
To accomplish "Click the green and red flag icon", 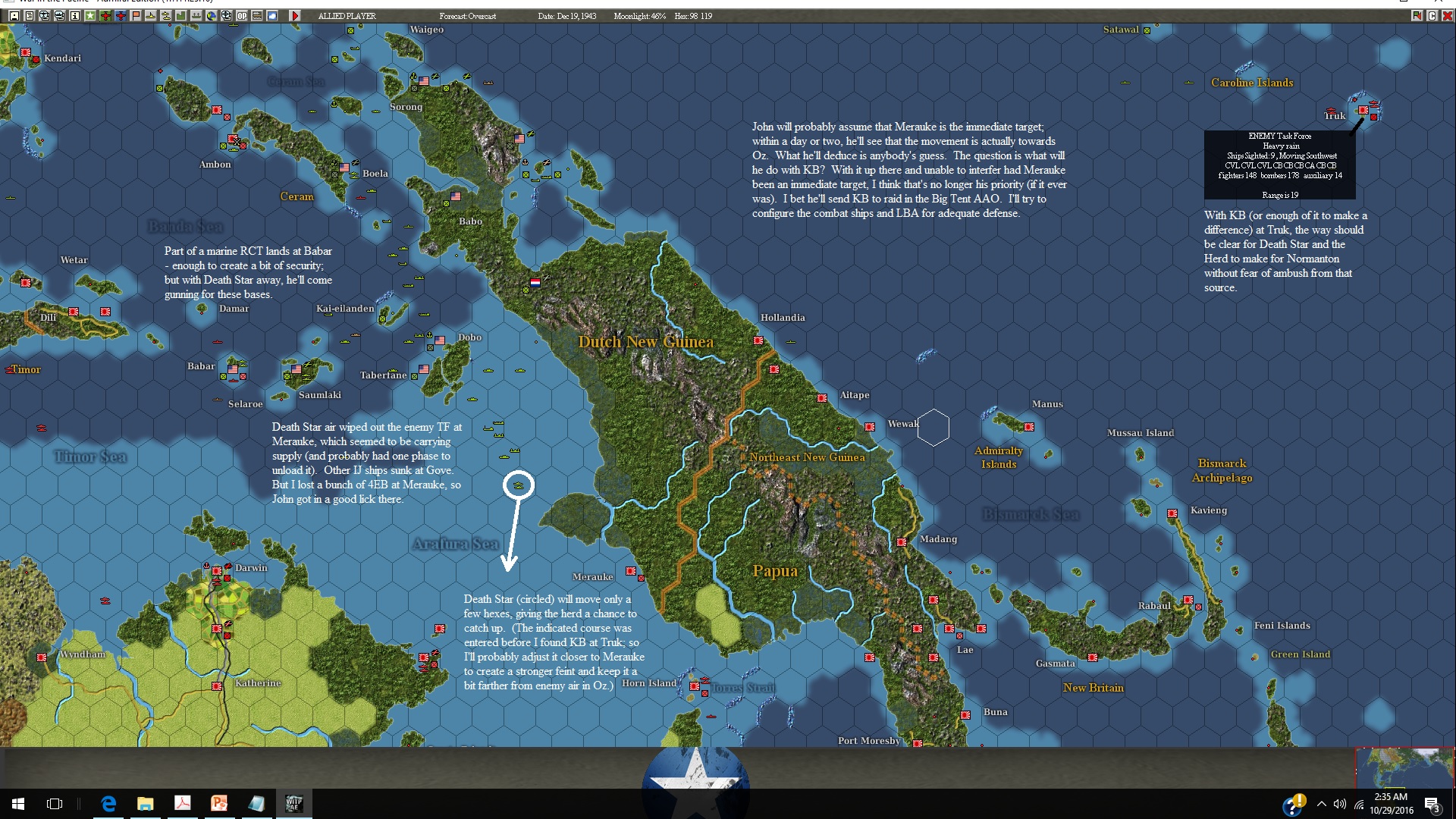I will tap(1417, 15).
